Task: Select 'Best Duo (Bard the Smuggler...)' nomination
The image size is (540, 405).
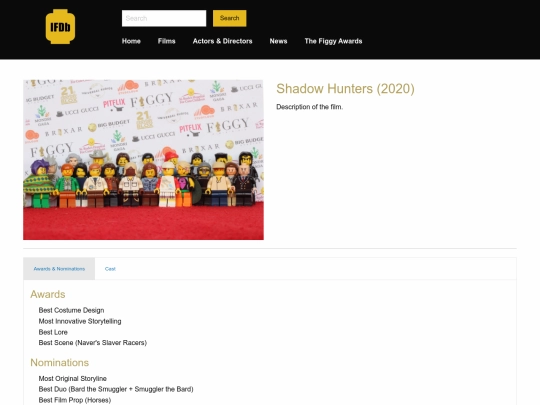Action: pos(116,389)
